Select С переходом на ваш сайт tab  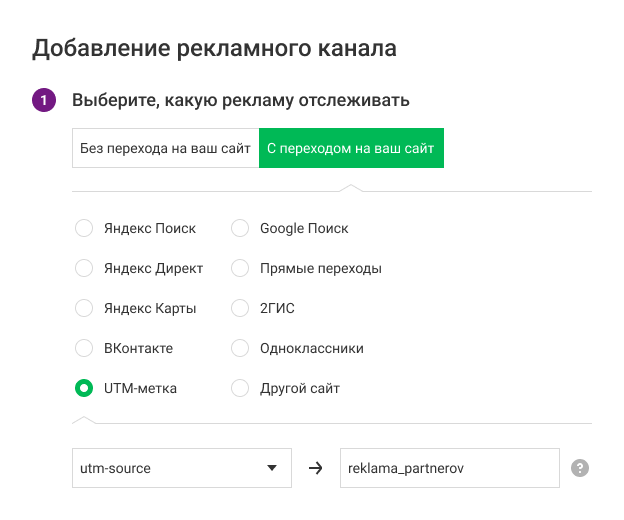point(351,149)
